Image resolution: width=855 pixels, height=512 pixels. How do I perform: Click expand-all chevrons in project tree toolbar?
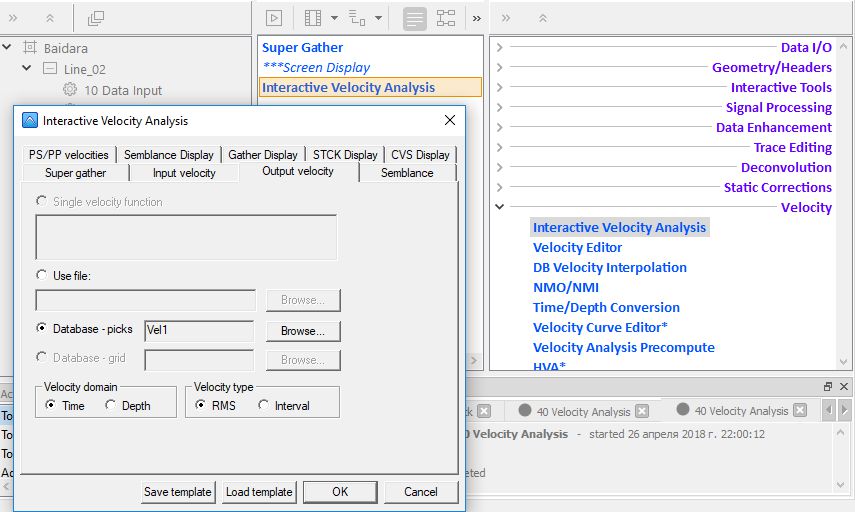click(13, 18)
